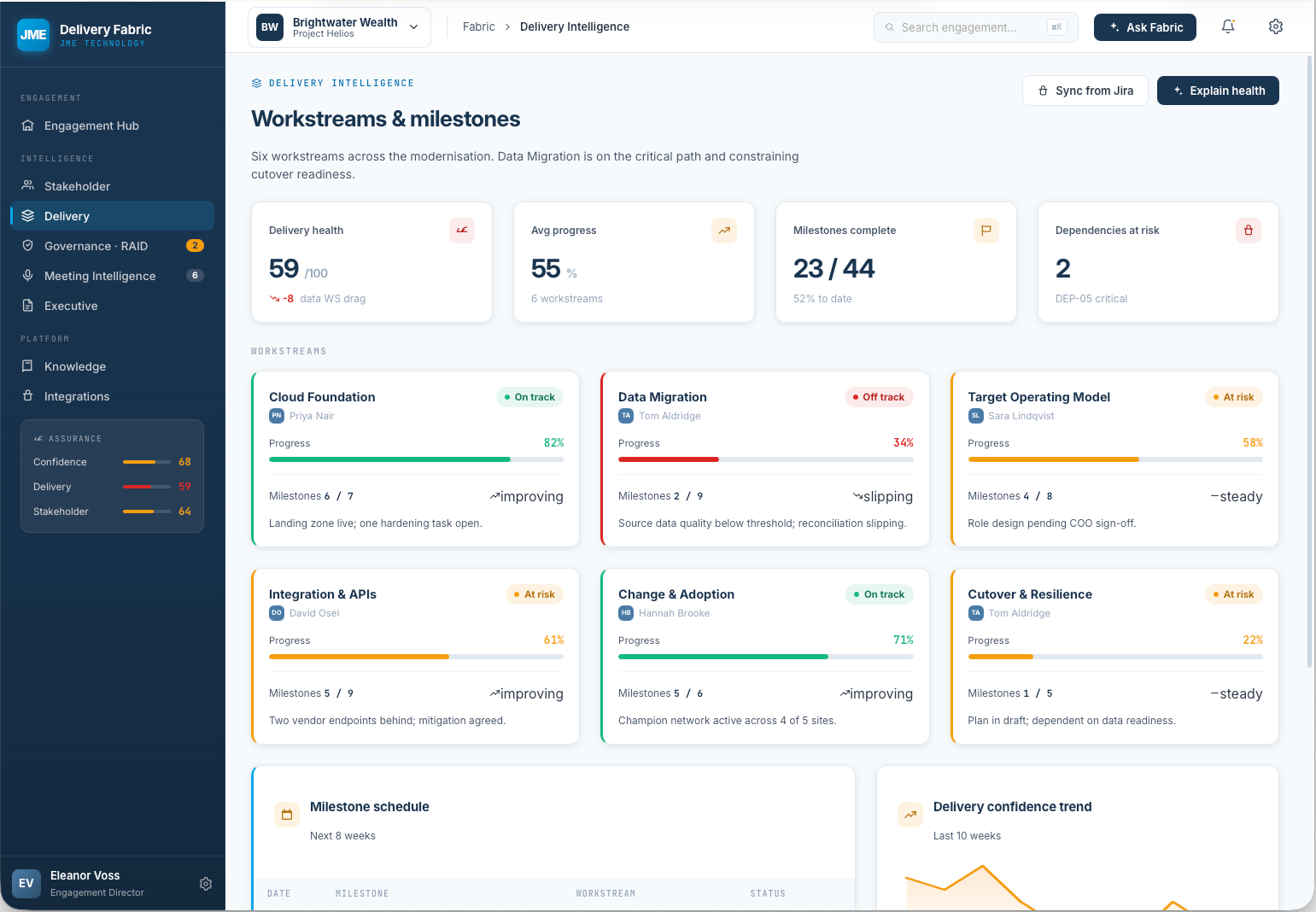
Task: Click the Milestones complete flag icon
Action: point(986,231)
